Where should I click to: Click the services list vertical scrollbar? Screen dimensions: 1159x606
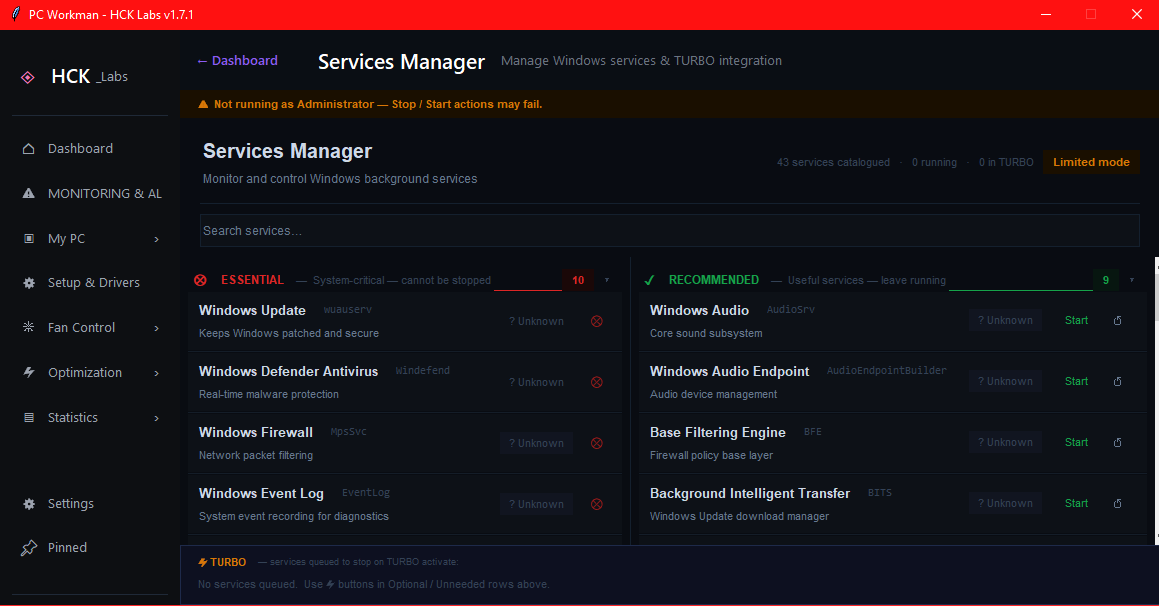coord(1156,401)
